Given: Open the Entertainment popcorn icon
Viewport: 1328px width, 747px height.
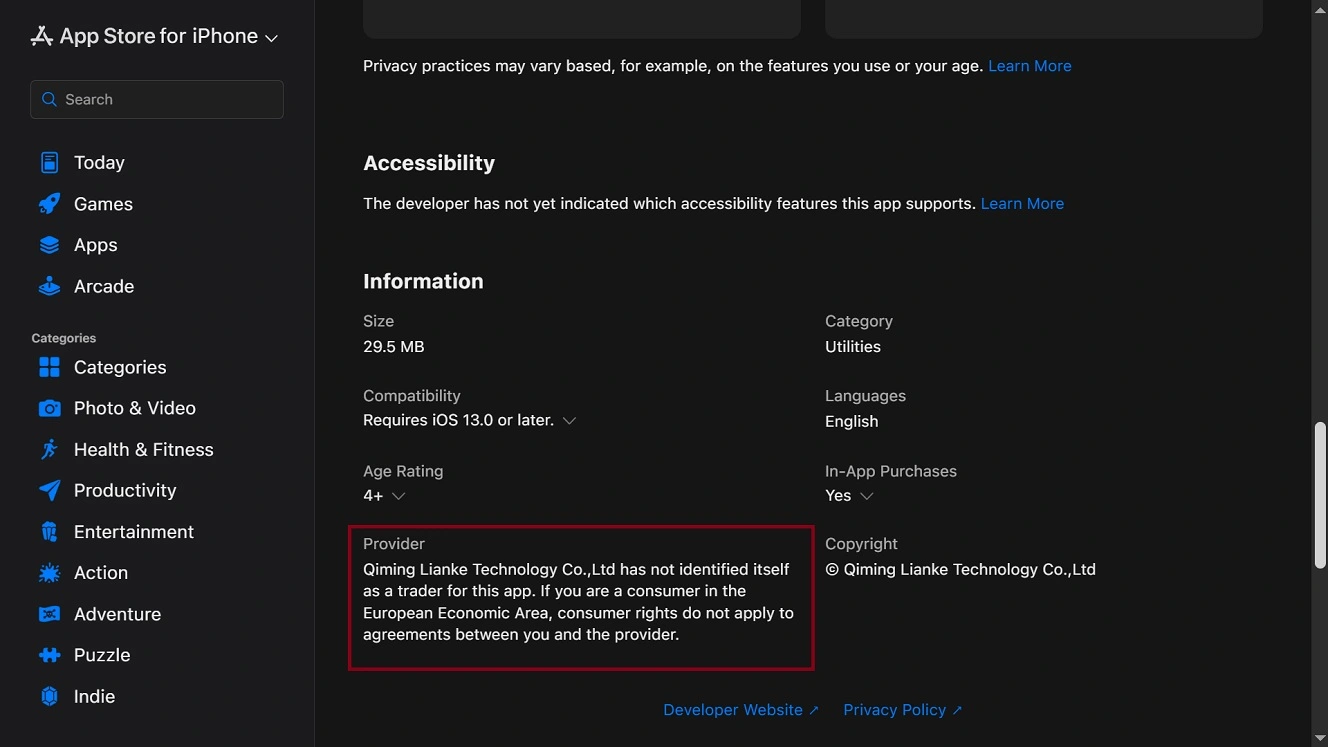Looking at the screenshot, I should (x=49, y=531).
